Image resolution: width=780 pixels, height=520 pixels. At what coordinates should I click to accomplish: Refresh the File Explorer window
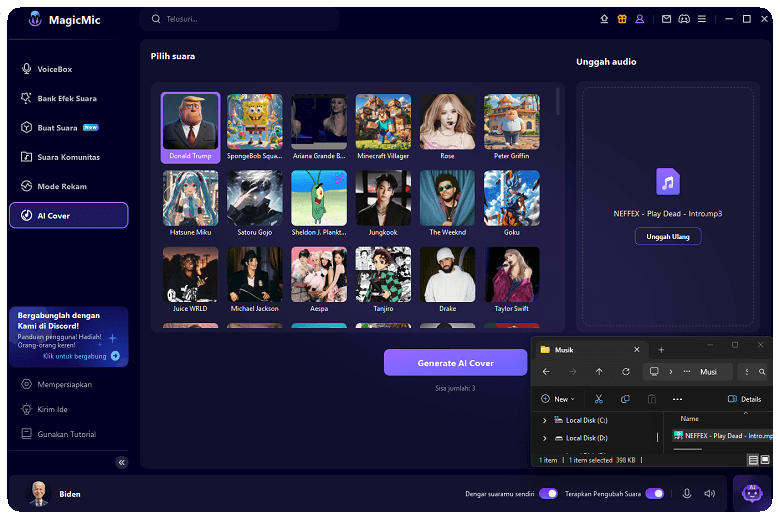(626, 372)
